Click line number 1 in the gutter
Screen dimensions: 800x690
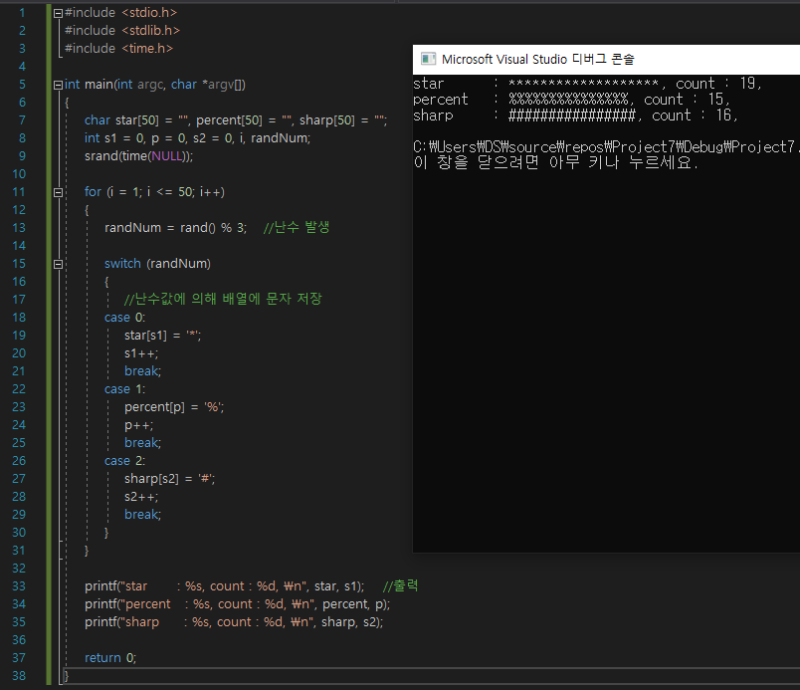tap(22, 12)
